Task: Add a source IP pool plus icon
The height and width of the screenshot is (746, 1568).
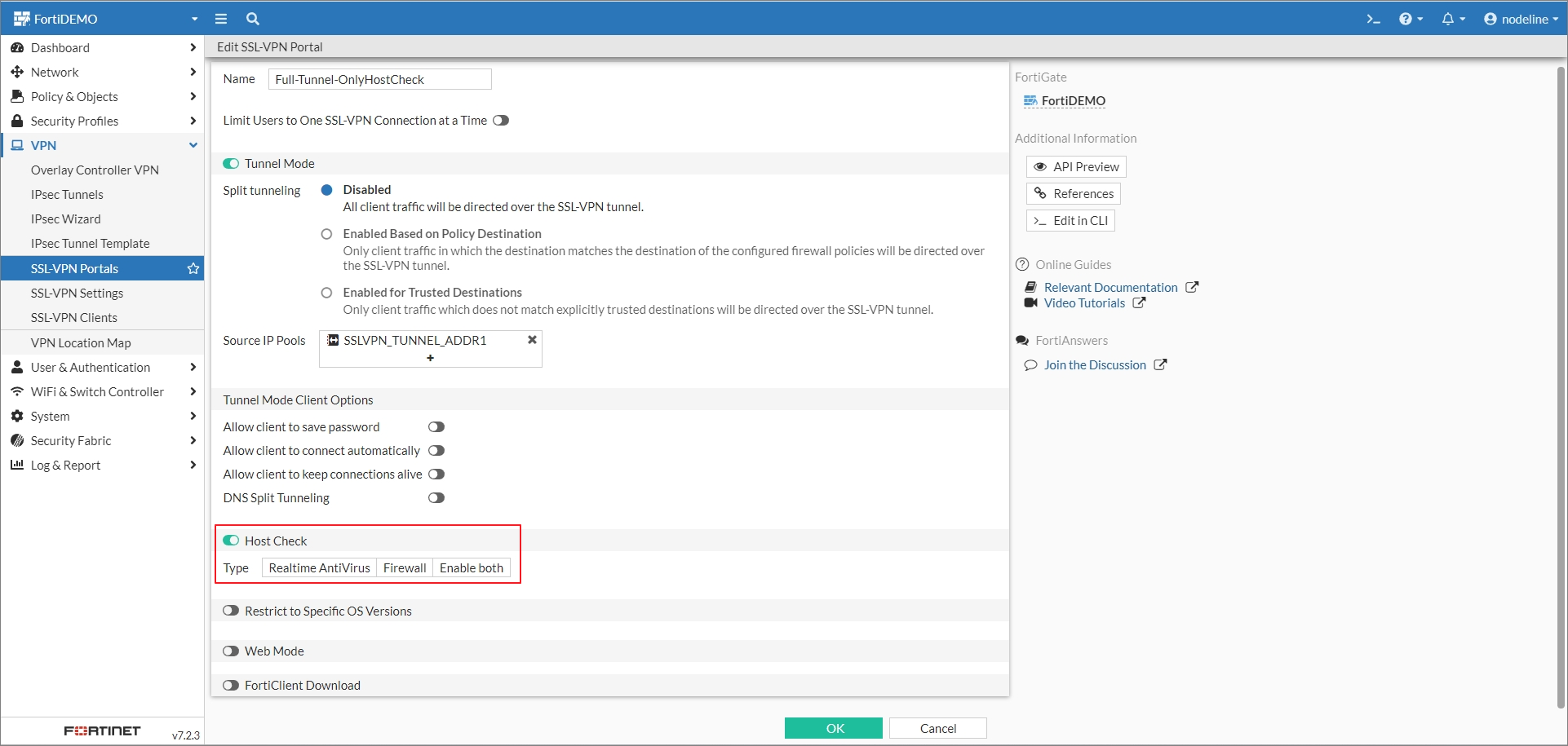Action: pos(430,358)
